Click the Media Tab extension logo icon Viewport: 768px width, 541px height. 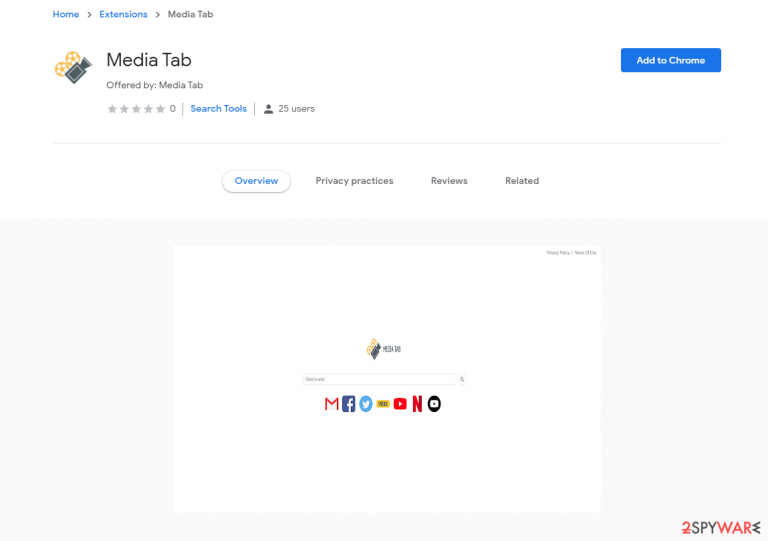tap(73, 68)
